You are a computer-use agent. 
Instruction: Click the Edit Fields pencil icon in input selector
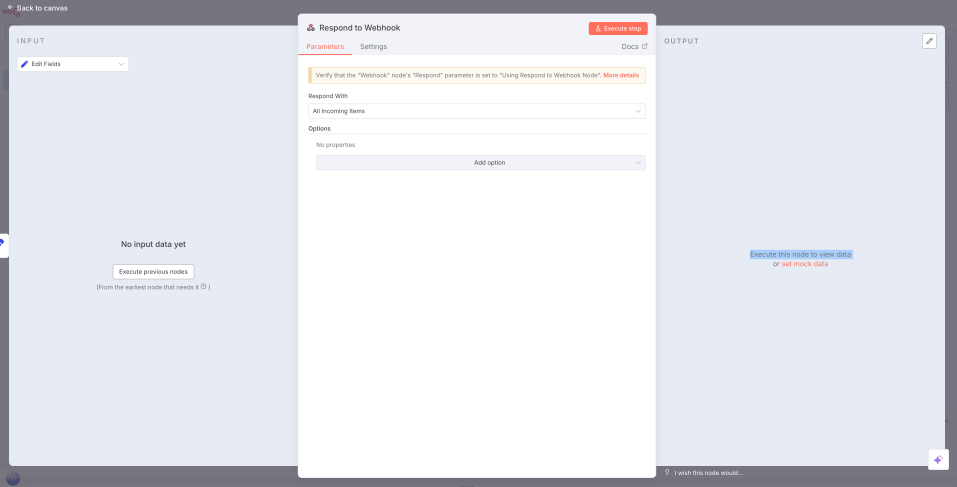25,64
